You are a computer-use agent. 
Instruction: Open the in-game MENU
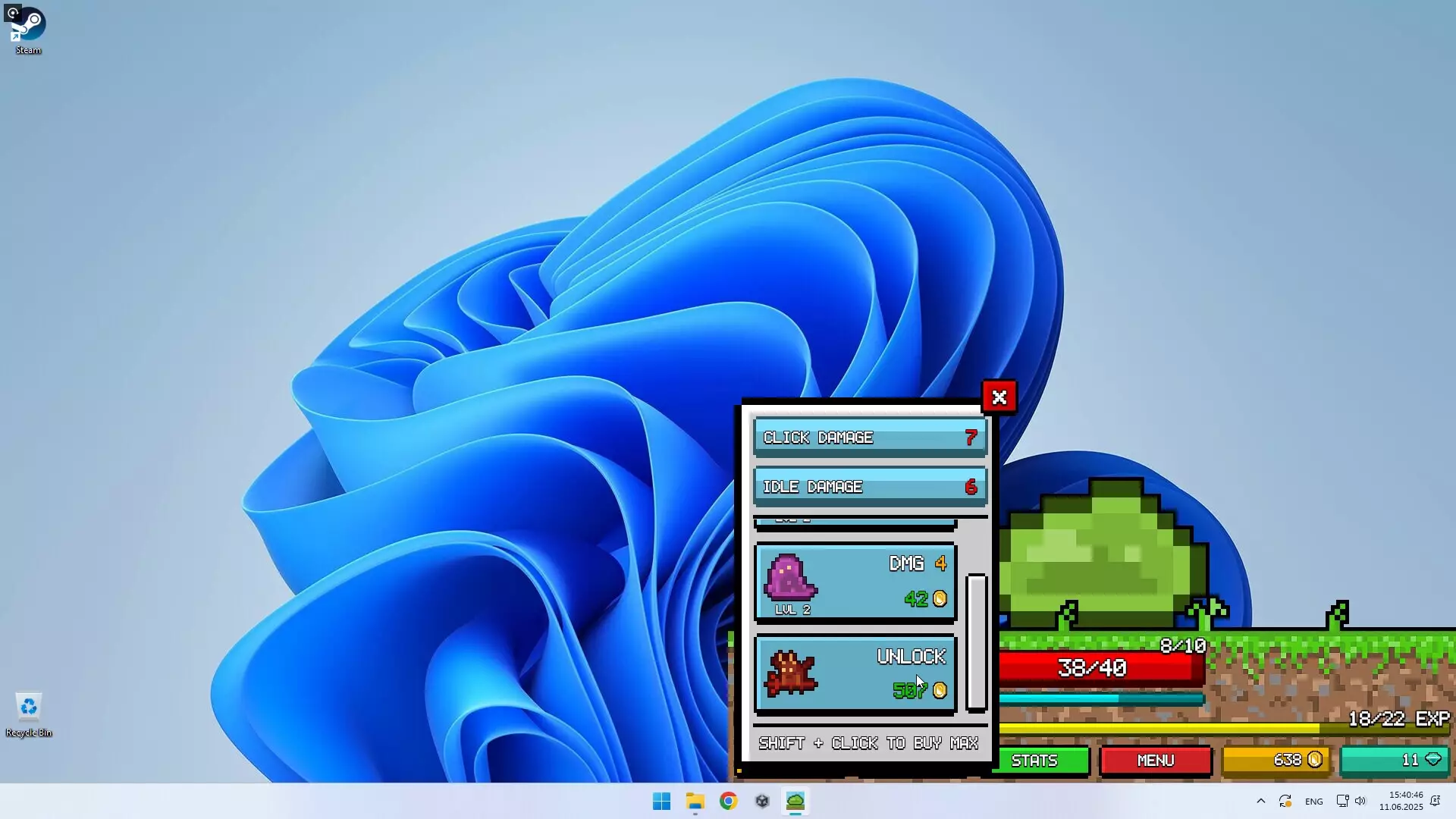(x=1155, y=761)
